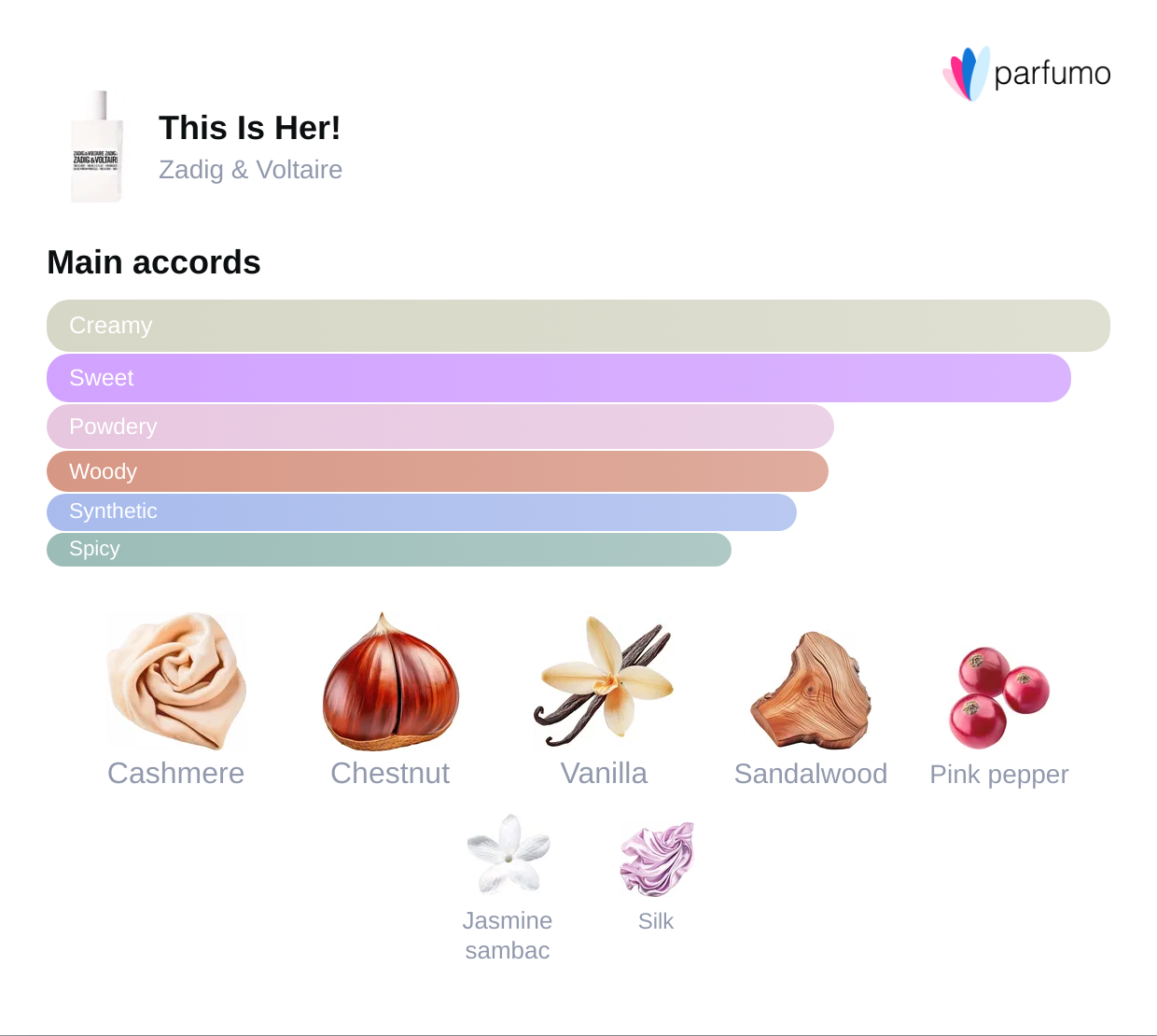
Task: Click the This Is Her! title
Action: tap(249, 128)
